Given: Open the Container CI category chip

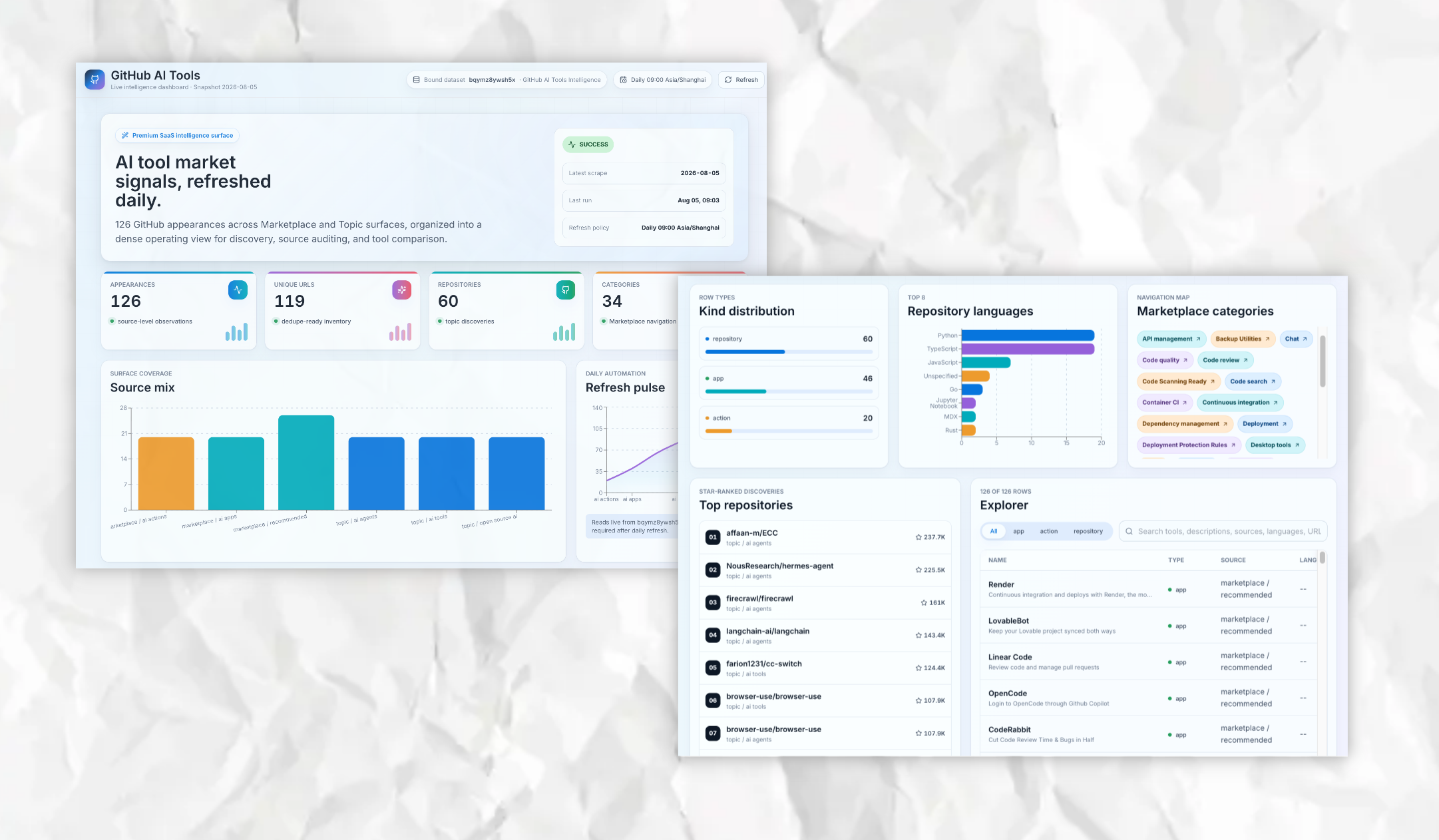Looking at the screenshot, I should pyautogui.click(x=1165, y=403).
